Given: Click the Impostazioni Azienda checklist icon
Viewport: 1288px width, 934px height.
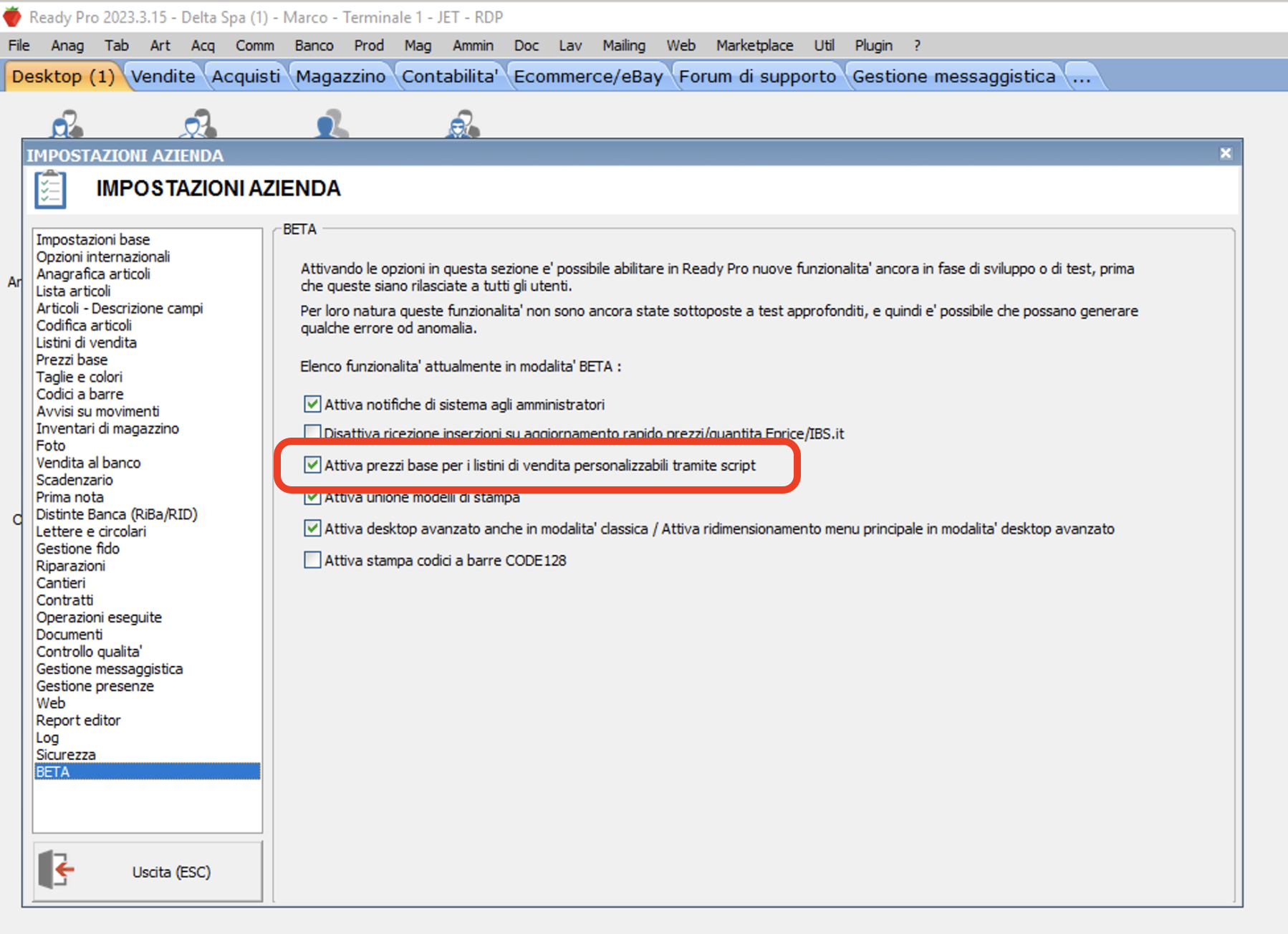Looking at the screenshot, I should [x=50, y=189].
